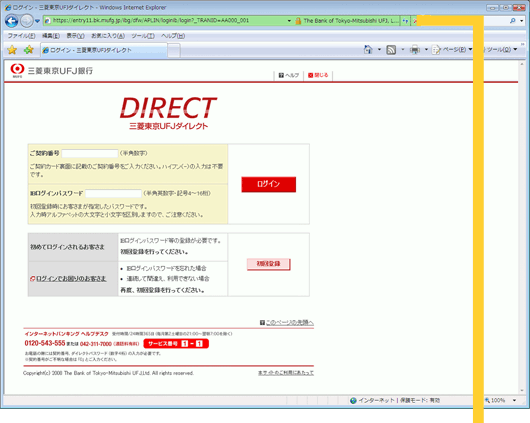This screenshot has height=423, width=530.
Task: Expand the Home button dropdown arrow
Action: pos(379,50)
